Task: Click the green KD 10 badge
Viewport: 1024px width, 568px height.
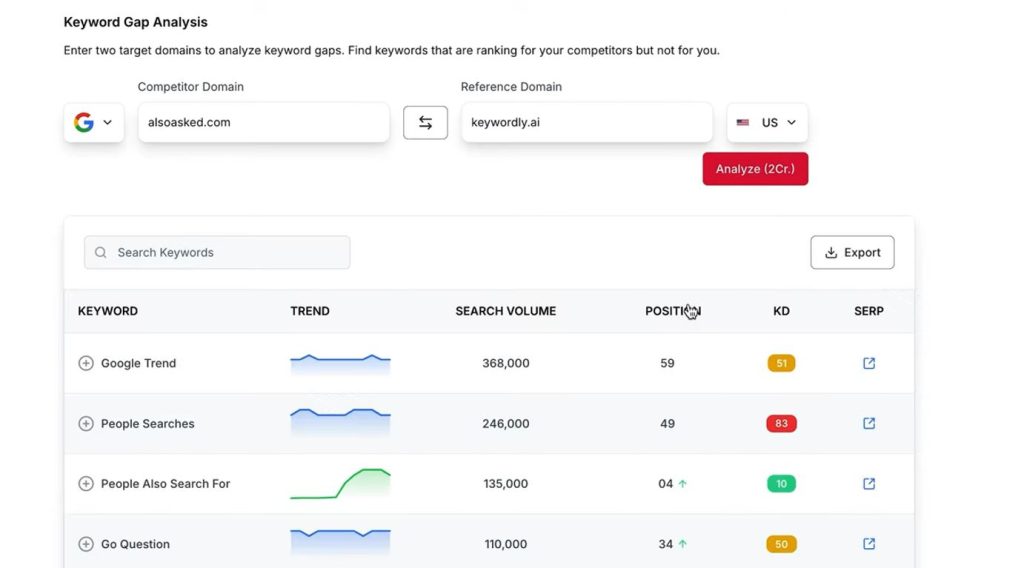Action: [x=781, y=484]
